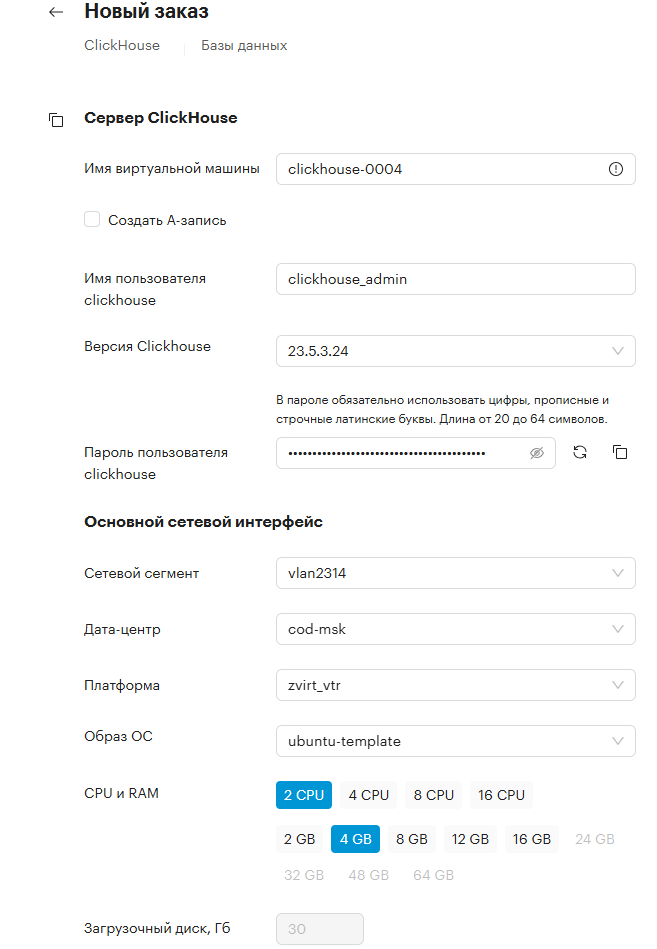657x949 pixels.
Task: Select 16 GB of RAM
Action: coord(532,839)
